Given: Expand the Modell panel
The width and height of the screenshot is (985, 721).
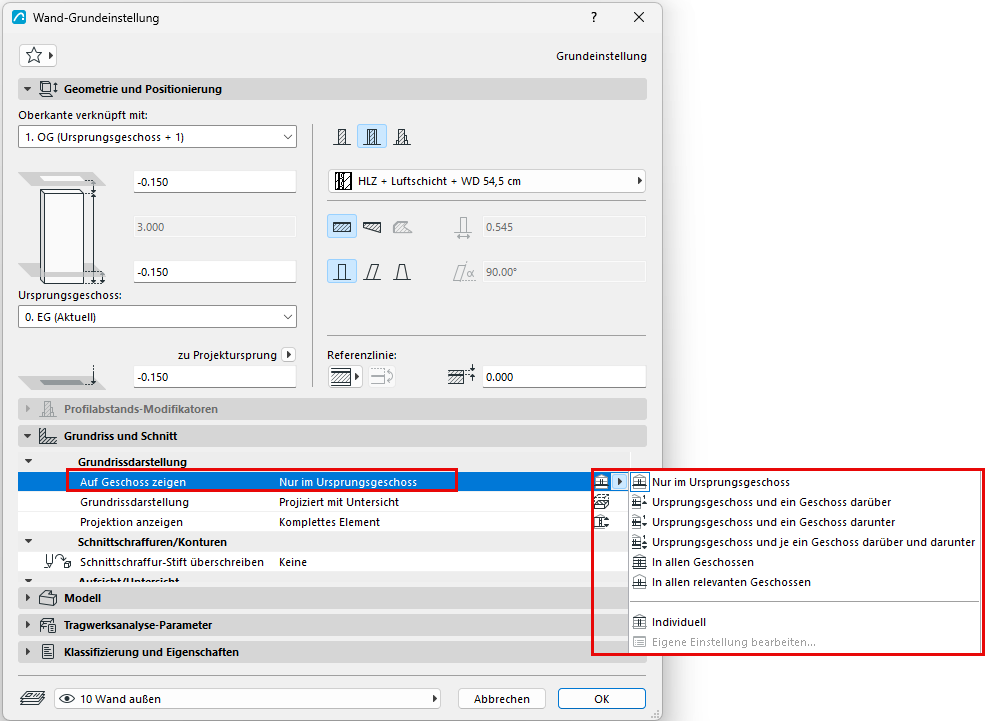Looking at the screenshot, I should click(x=27, y=598).
